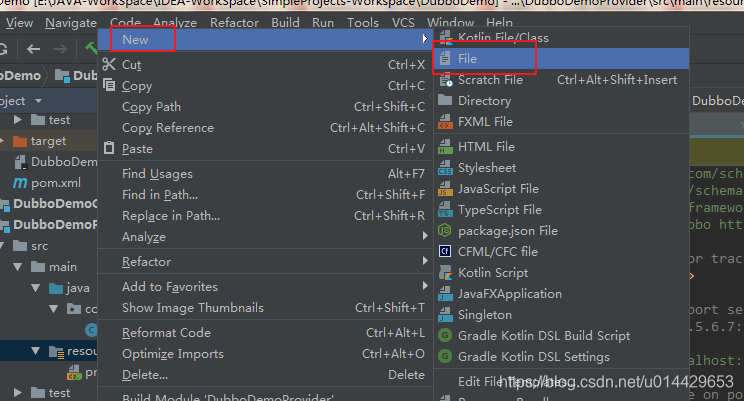Select Reformat Code entry
This screenshot has height=401, width=744.
point(265,333)
